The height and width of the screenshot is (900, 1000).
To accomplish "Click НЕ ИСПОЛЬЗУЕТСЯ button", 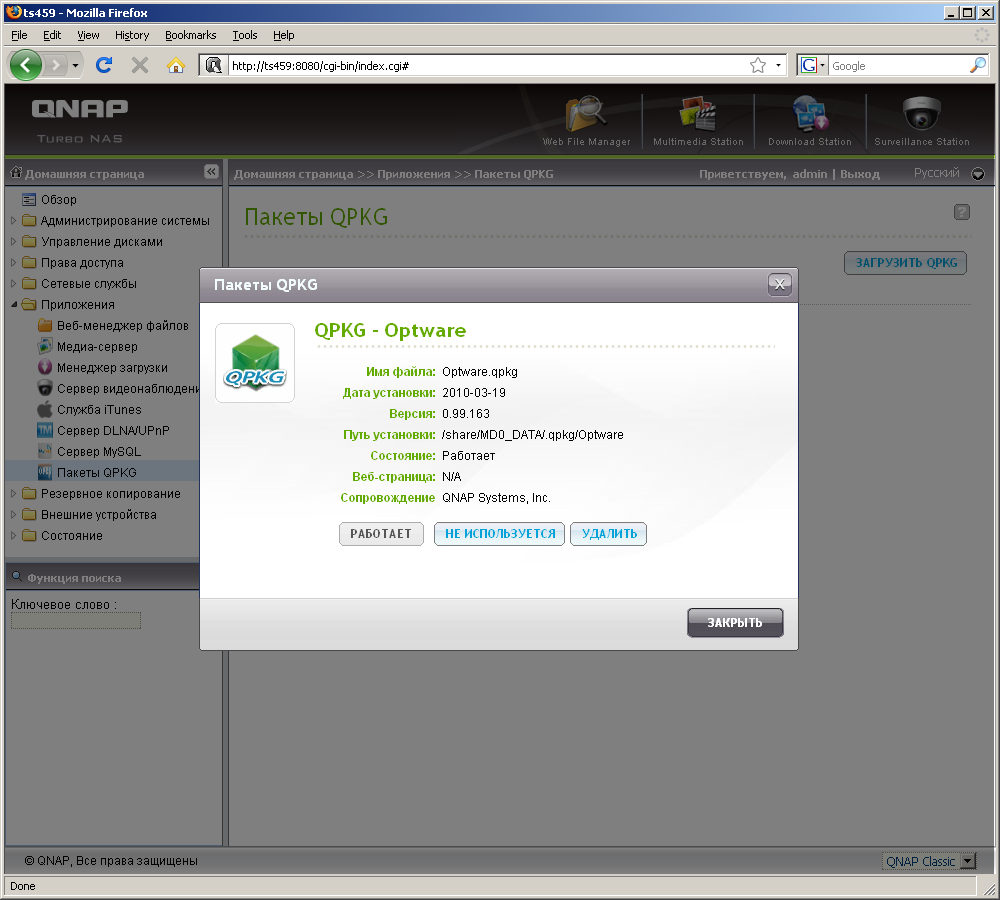I will (x=500, y=534).
